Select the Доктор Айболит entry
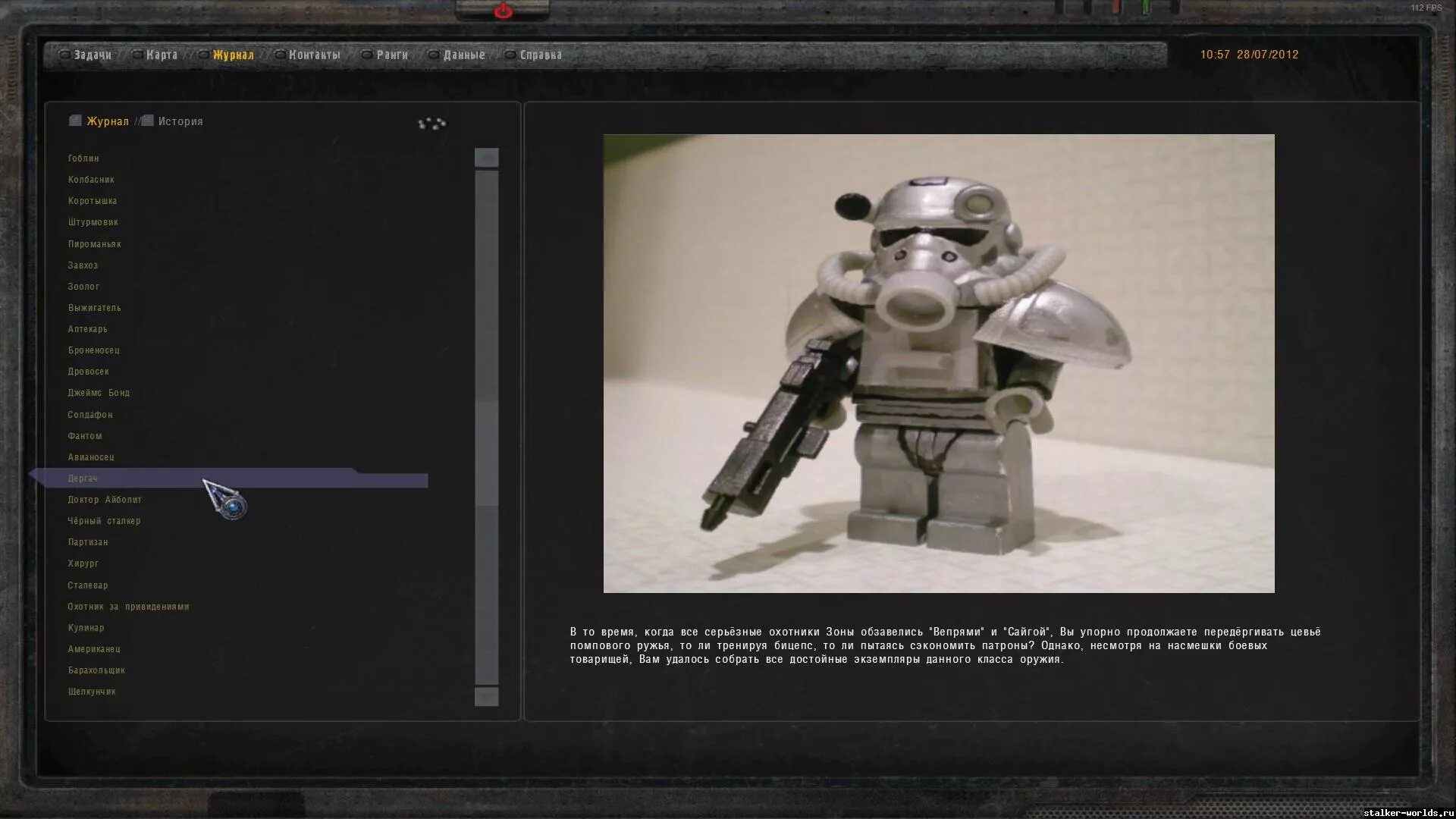 click(x=105, y=500)
